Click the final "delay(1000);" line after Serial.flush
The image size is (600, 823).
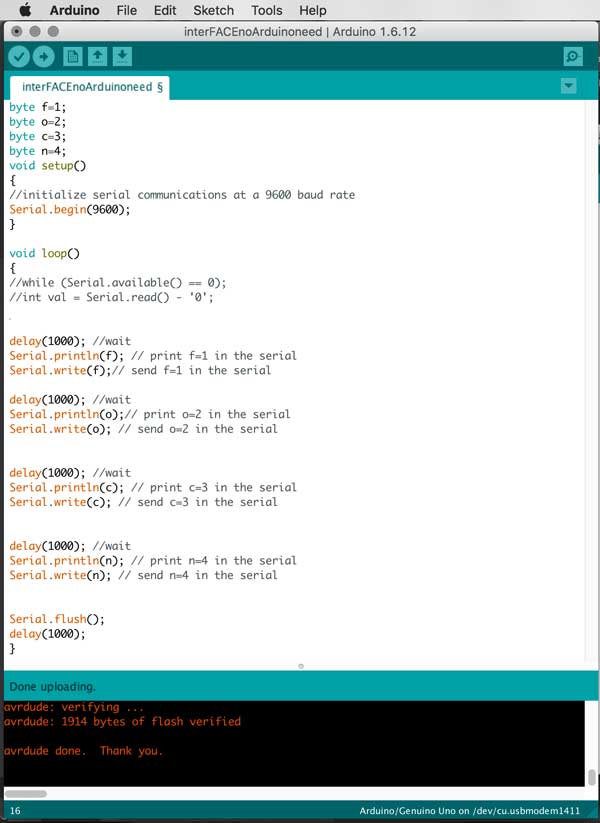(x=47, y=634)
